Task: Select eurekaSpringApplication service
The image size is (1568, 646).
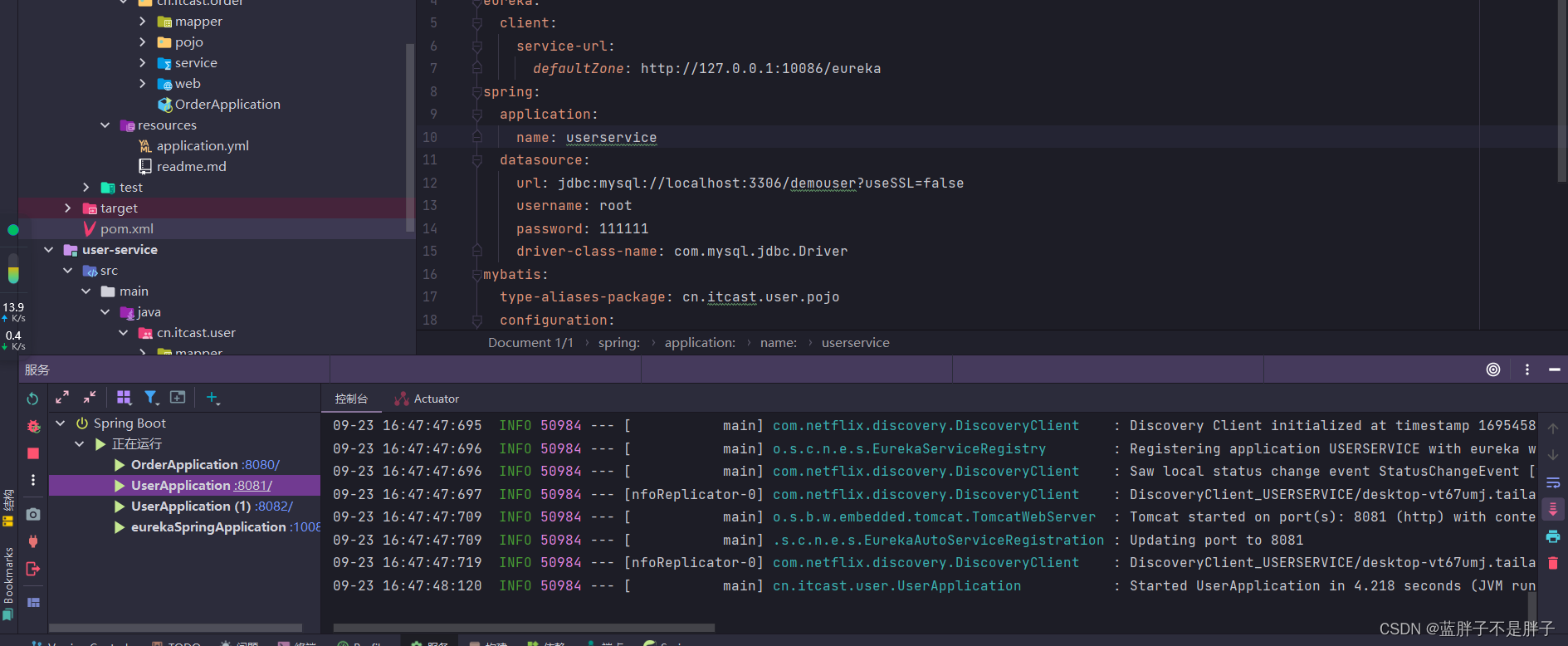Action: (208, 527)
